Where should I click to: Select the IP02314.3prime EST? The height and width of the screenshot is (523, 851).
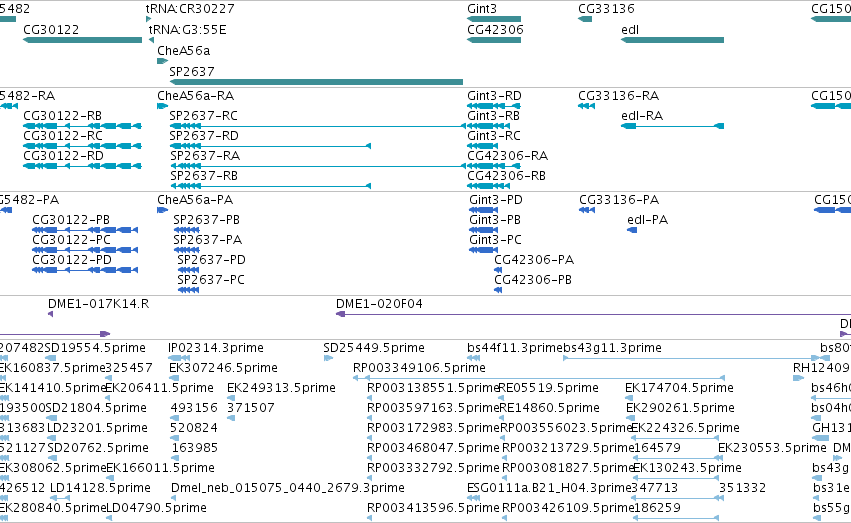(x=179, y=358)
